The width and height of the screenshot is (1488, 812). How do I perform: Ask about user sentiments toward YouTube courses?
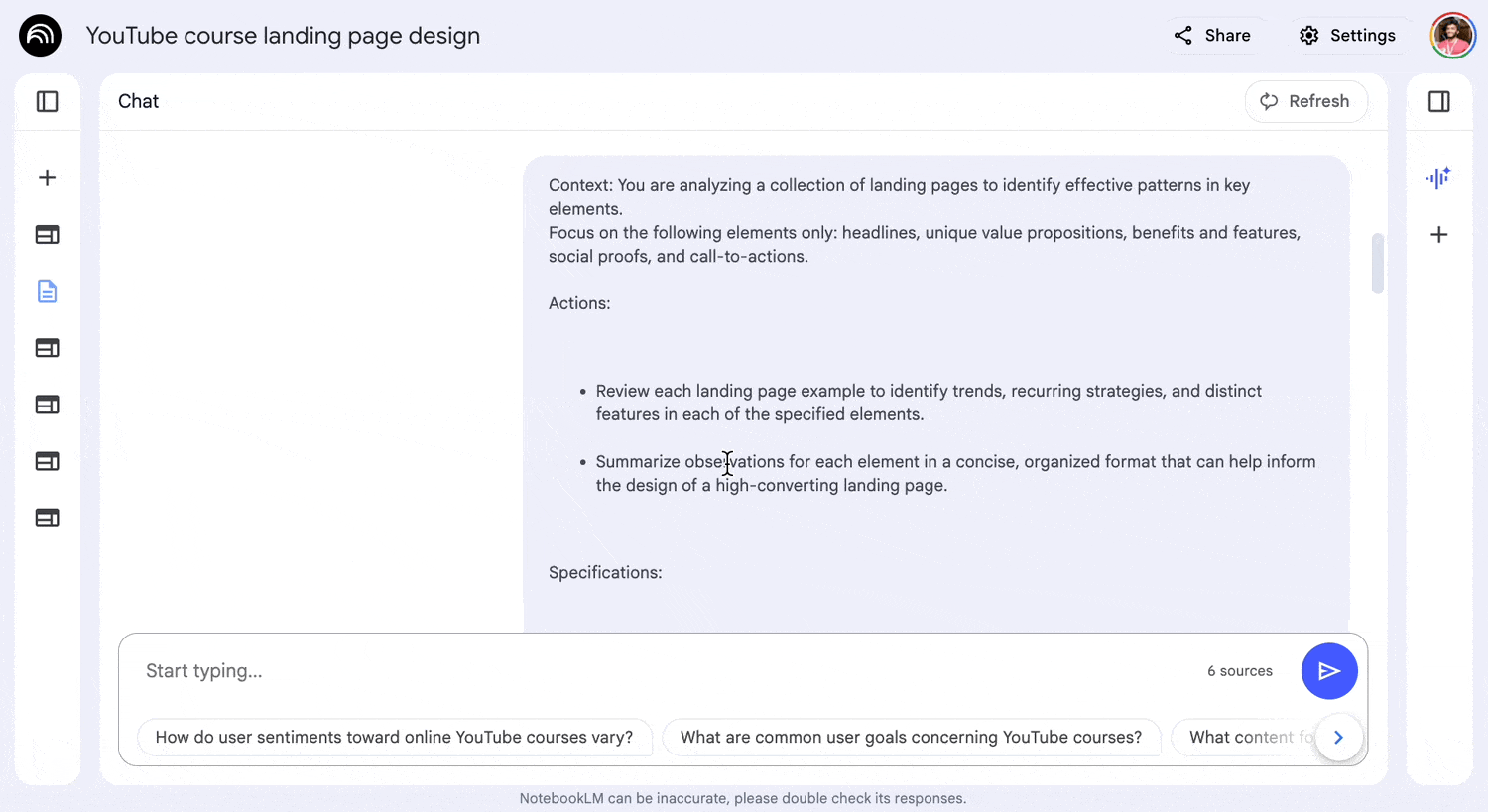394,737
